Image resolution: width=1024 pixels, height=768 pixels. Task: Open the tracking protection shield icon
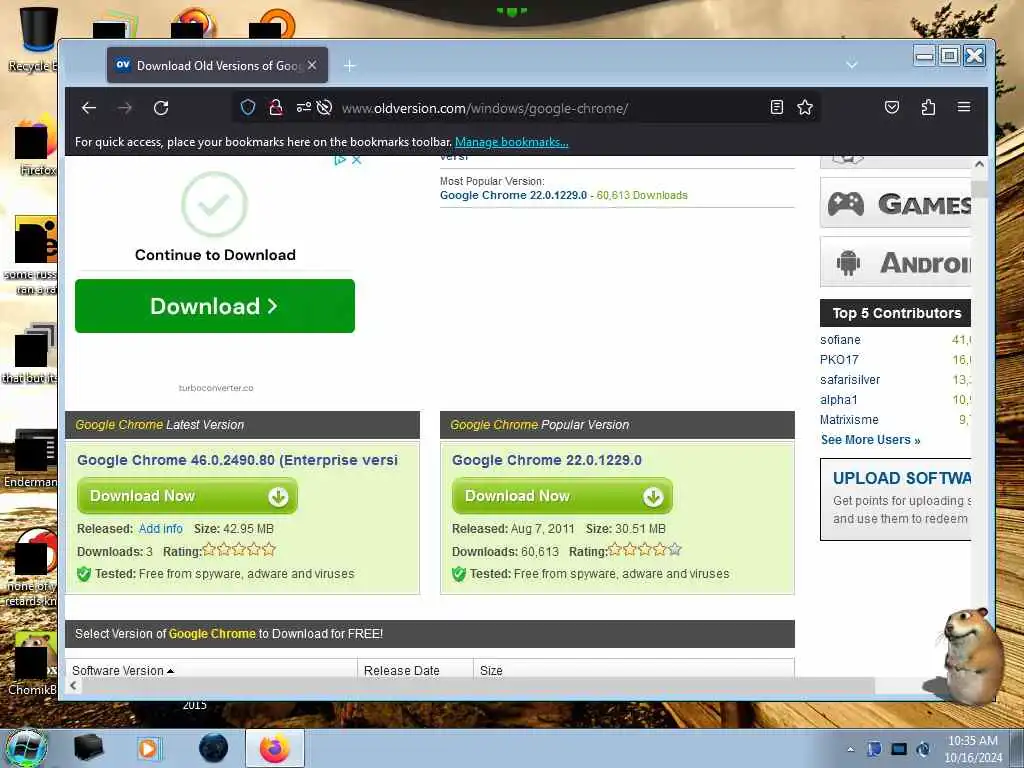[248, 107]
